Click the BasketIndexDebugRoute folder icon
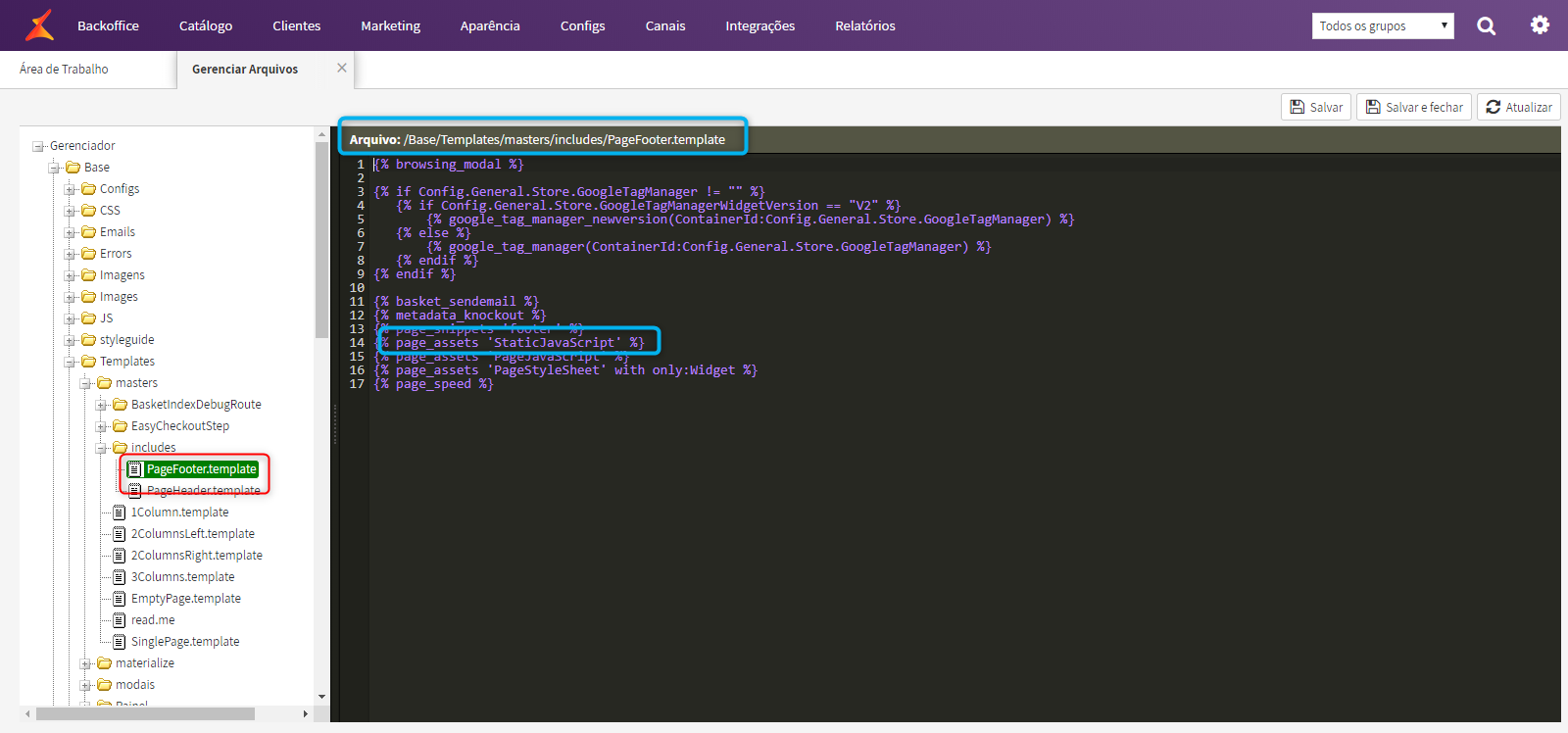Screen dimensions: 1568x733 click(120, 405)
